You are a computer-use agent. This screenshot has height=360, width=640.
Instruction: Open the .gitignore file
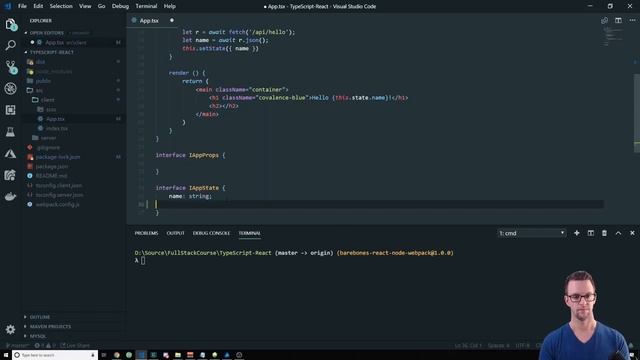48,147
